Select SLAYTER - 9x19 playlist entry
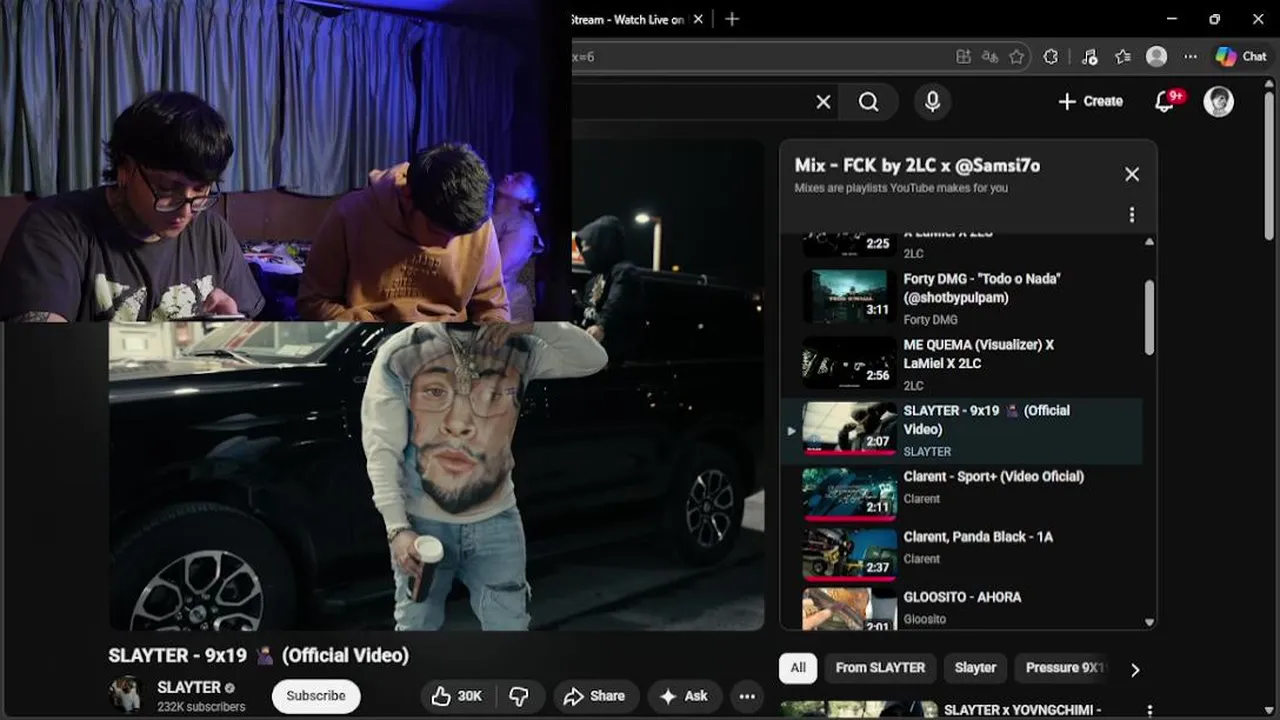1280x720 pixels. point(961,431)
